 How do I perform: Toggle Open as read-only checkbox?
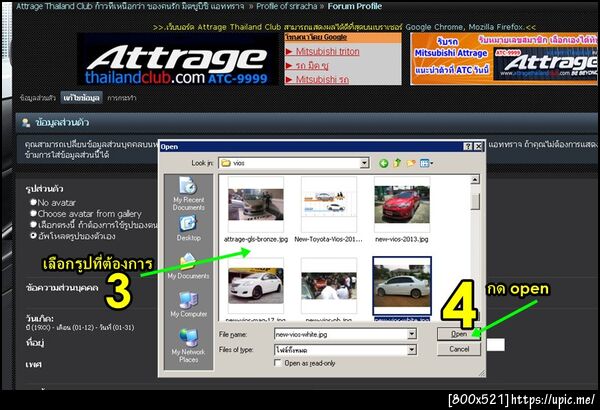click(278, 363)
